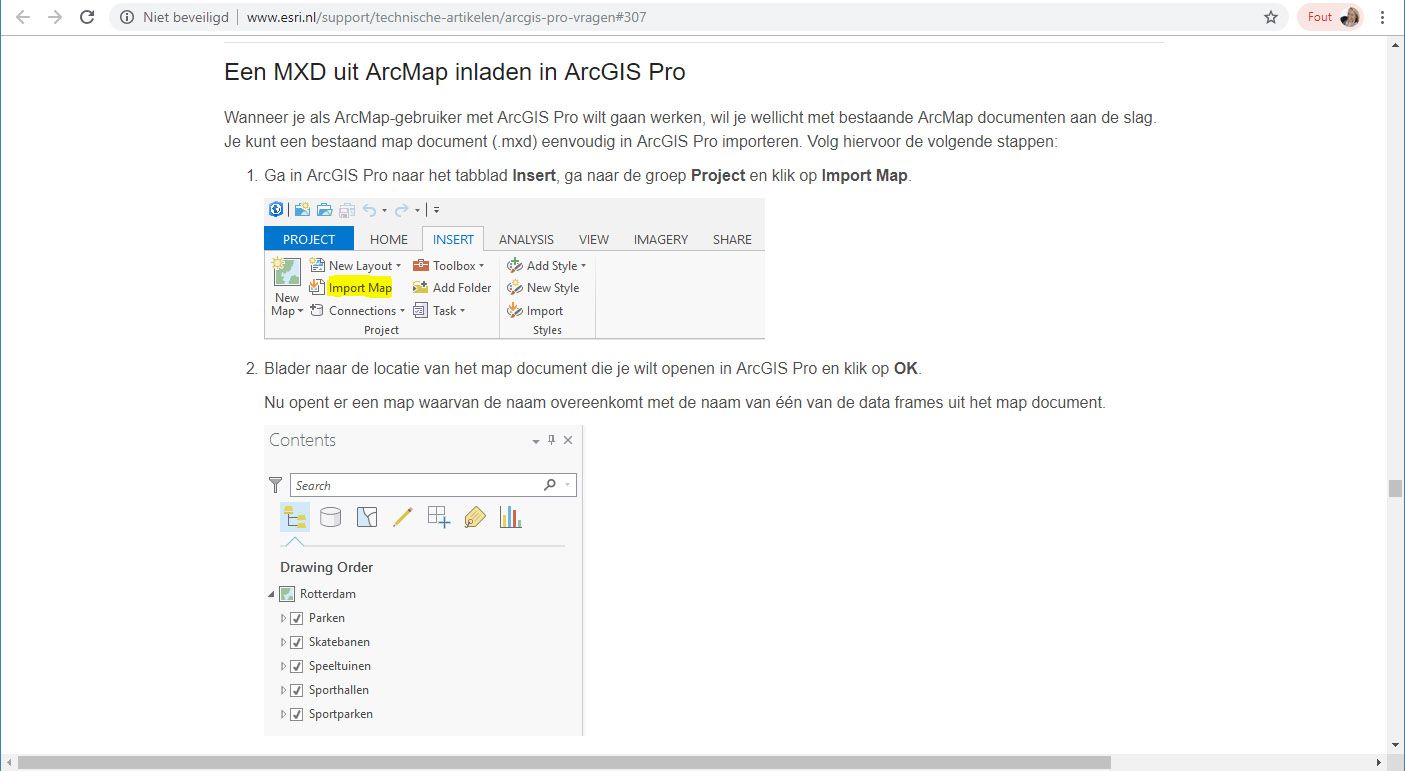Toggle the Sporthallen layer checkbox
This screenshot has width=1405, height=771.
coord(296,690)
